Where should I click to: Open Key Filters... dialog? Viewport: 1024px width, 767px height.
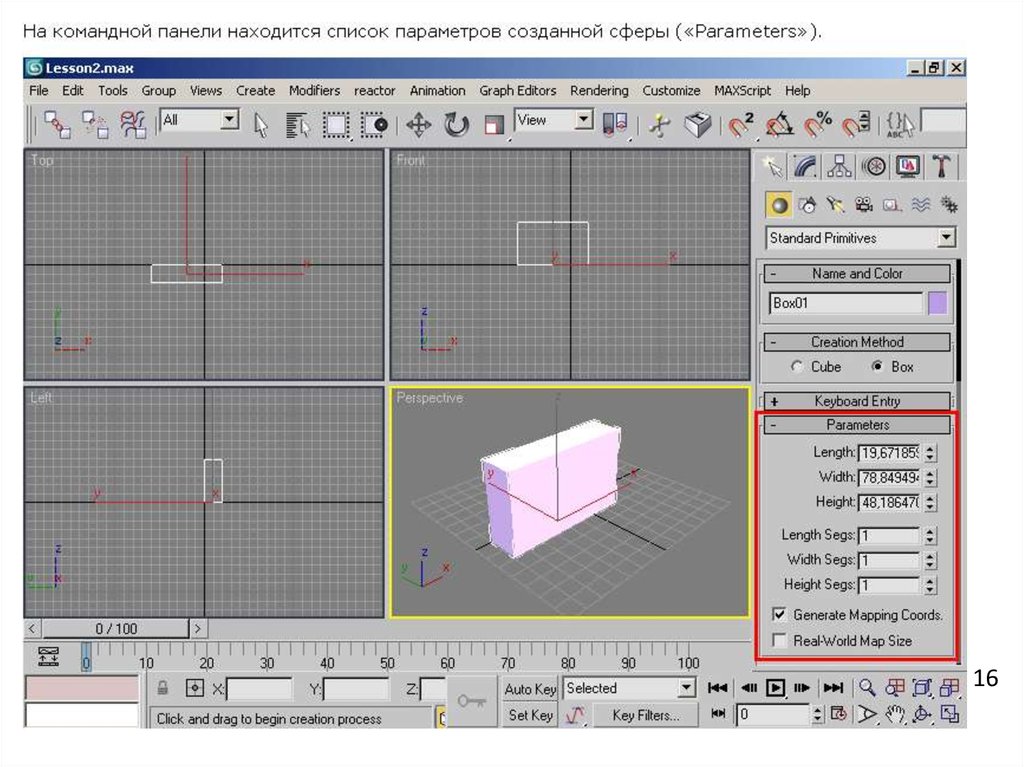pyautogui.click(x=645, y=715)
